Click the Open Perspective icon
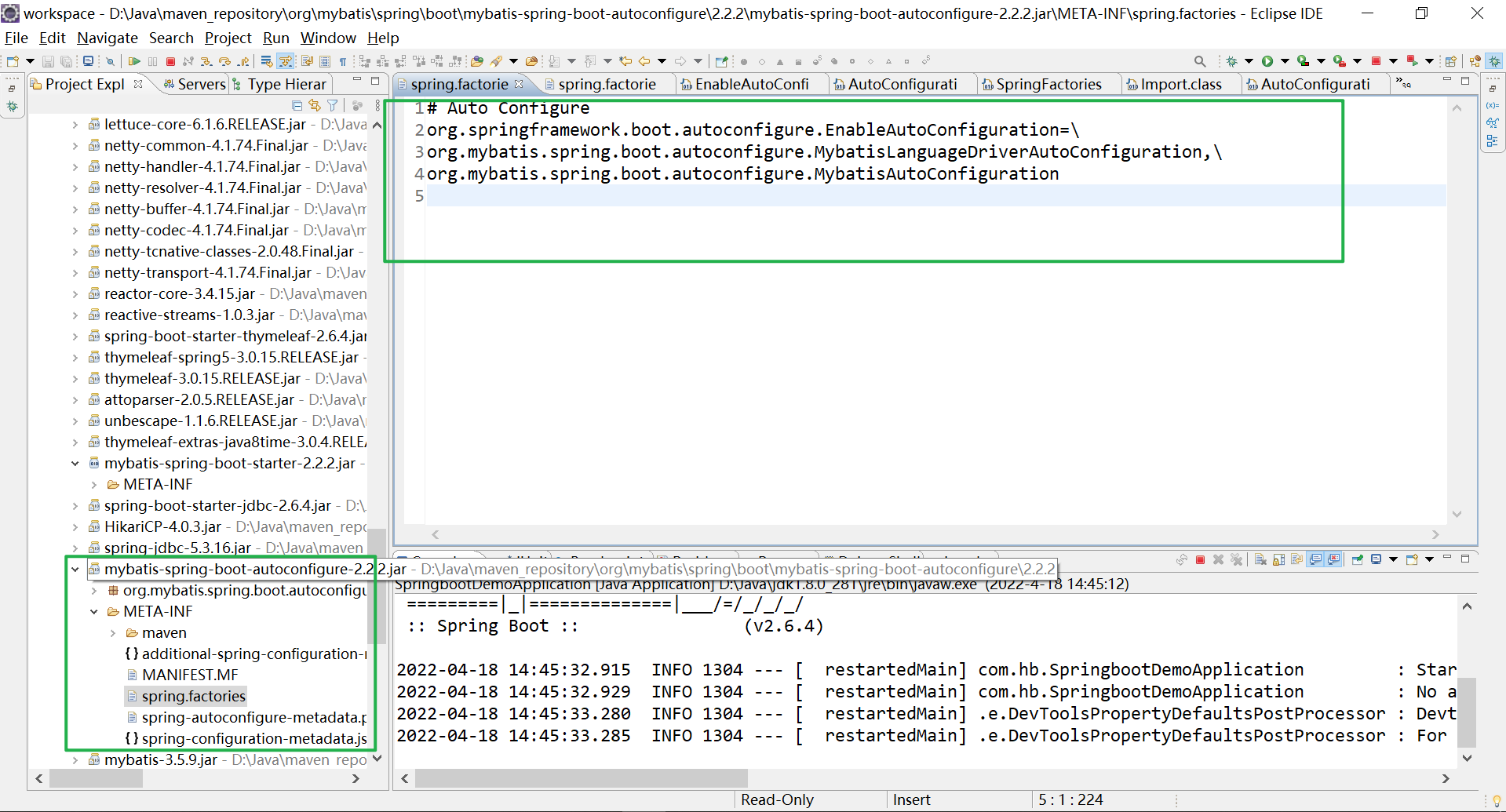 pyautogui.click(x=1451, y=61)
